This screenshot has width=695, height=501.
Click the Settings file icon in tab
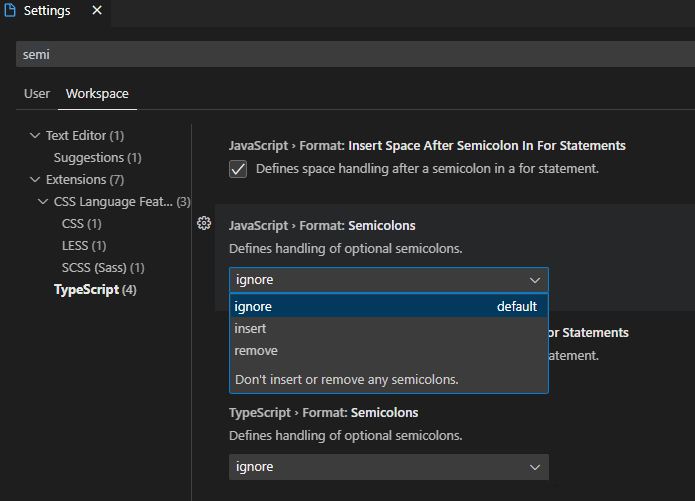[x=9, y=11]
